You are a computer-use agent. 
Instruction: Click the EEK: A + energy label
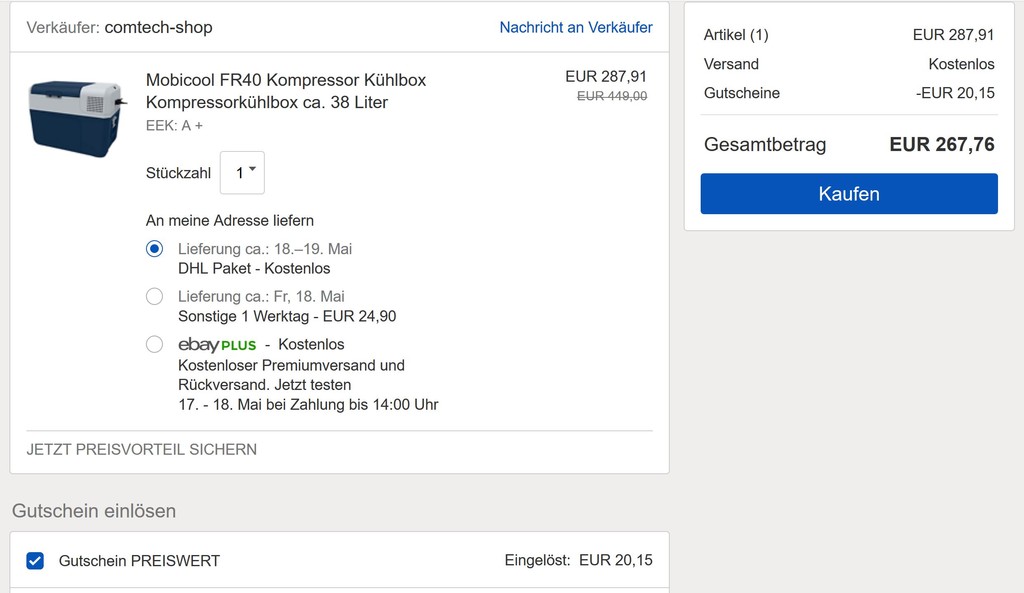(174, 125)
